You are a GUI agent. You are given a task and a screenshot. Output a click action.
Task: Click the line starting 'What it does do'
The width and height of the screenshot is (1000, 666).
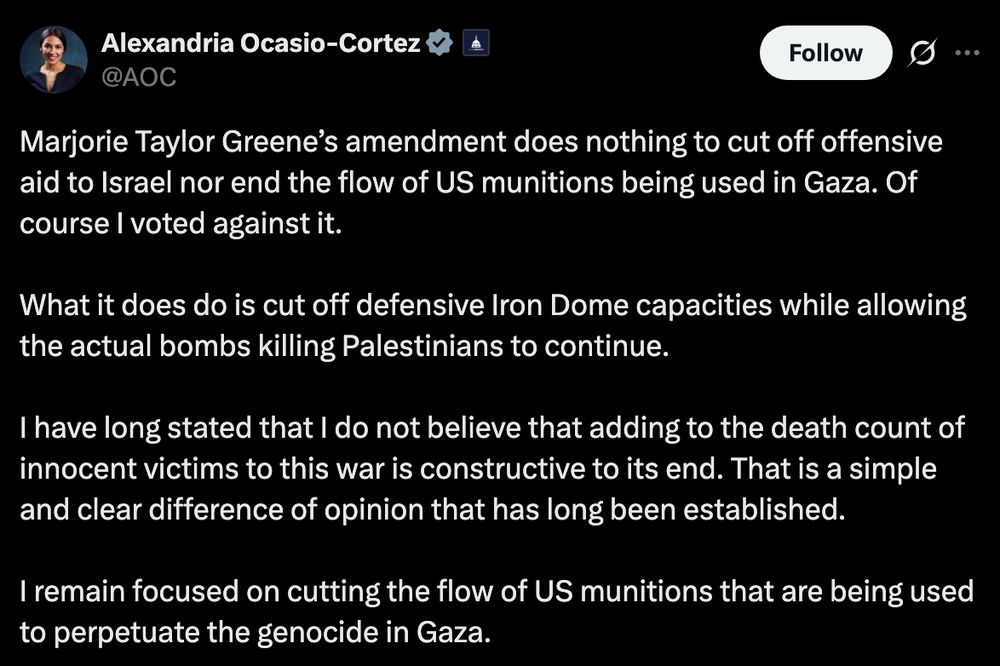pos(493,306)
